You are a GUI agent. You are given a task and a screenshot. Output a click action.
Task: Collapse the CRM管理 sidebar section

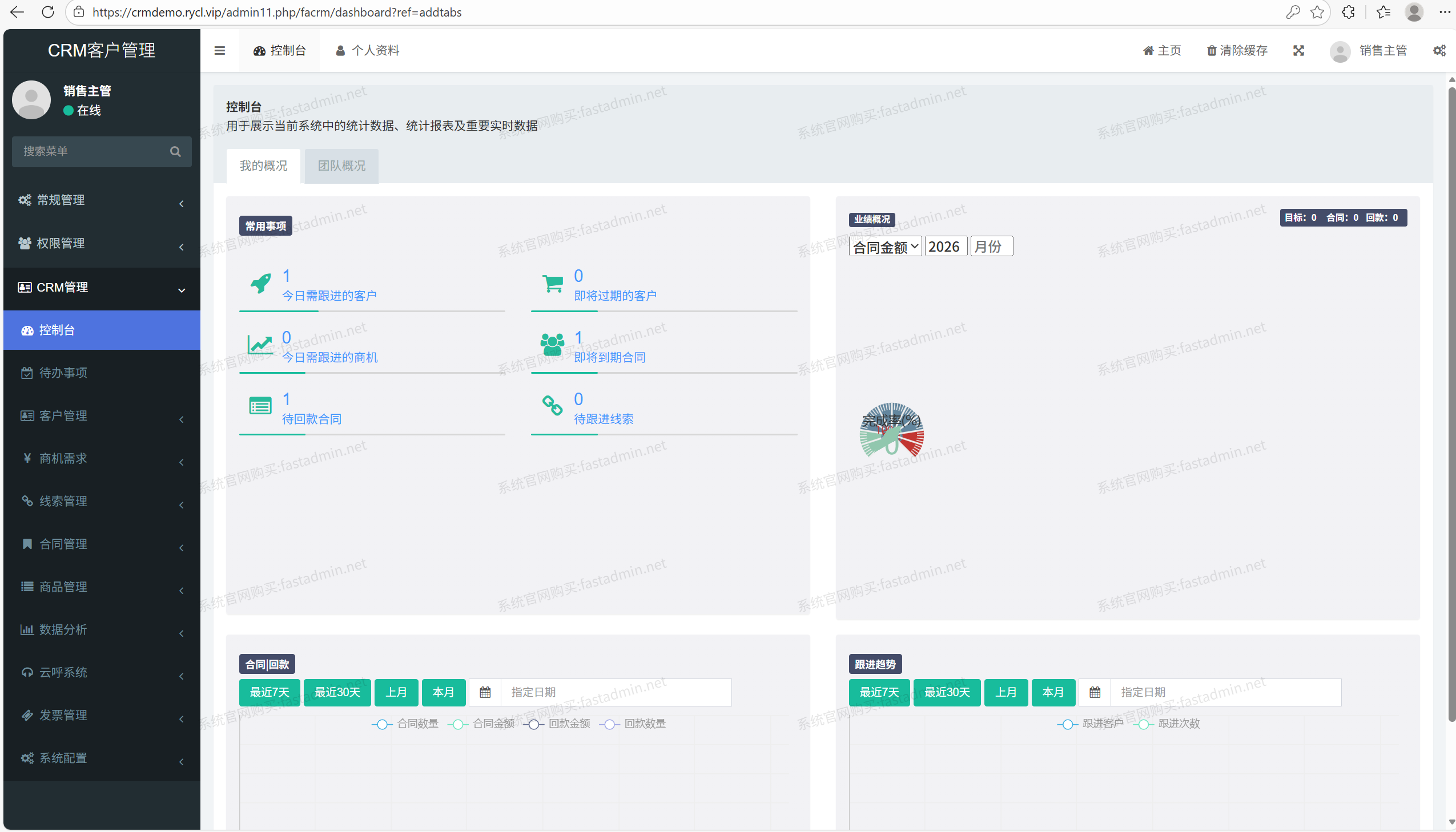click(x=63, y=288)
